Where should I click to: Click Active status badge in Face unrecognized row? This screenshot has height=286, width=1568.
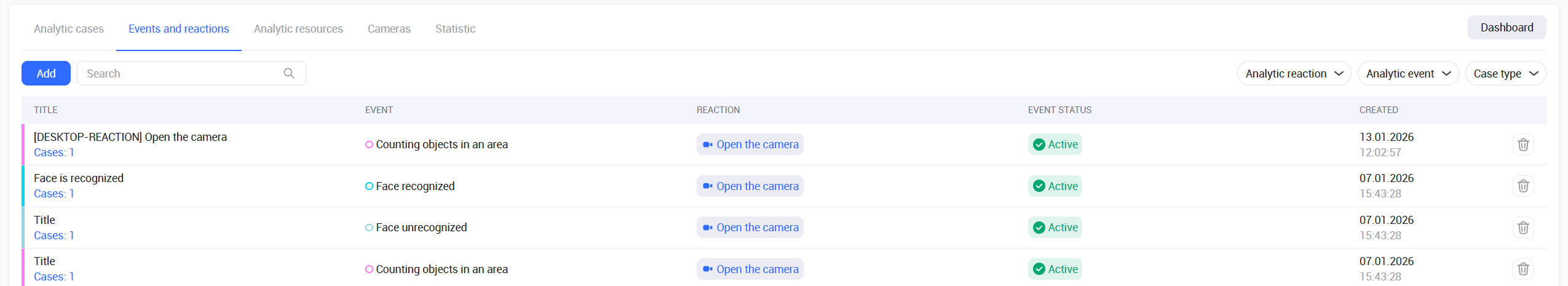click(x=1055, y=228)
